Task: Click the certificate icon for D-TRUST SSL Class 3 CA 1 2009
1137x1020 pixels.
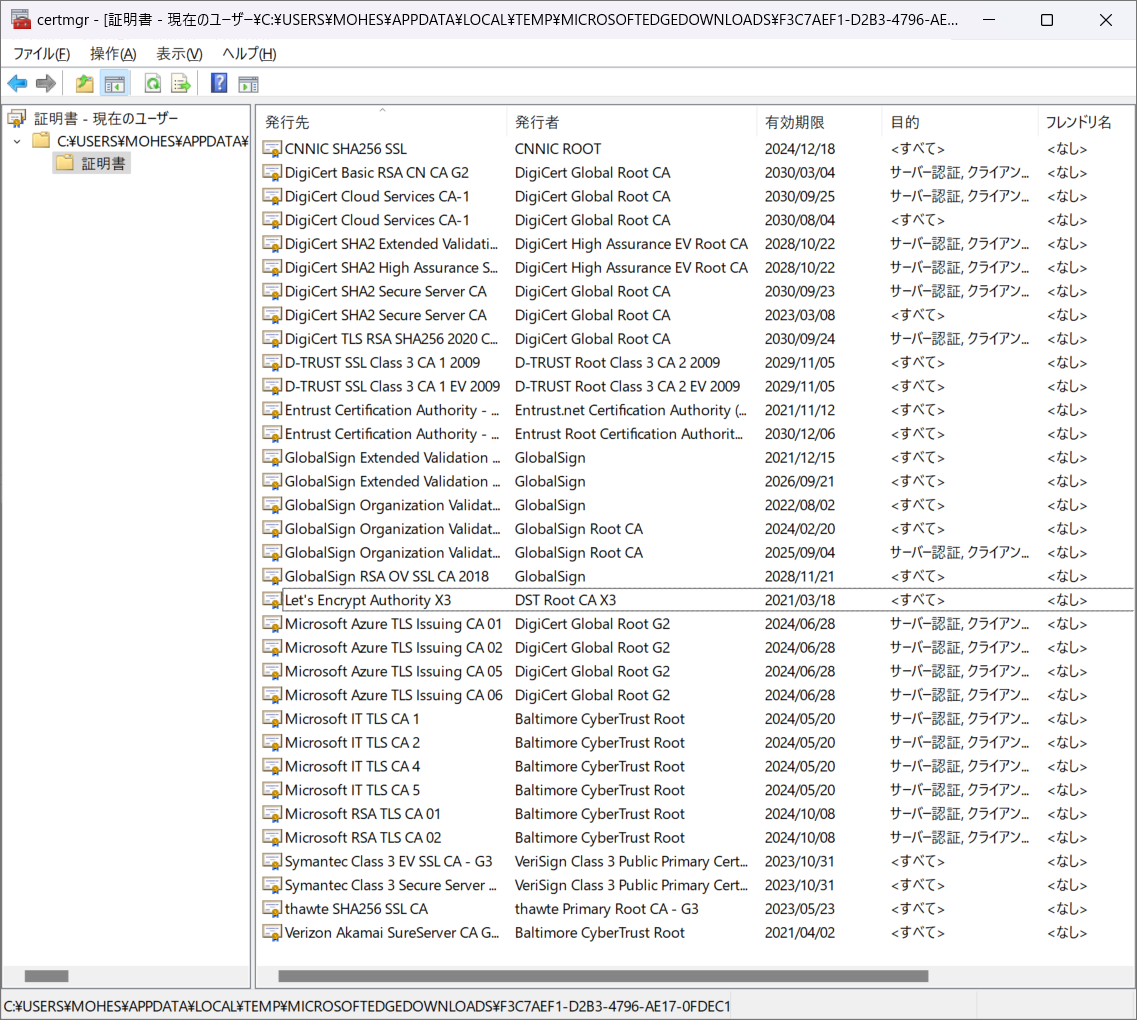Action: [272, 362]
